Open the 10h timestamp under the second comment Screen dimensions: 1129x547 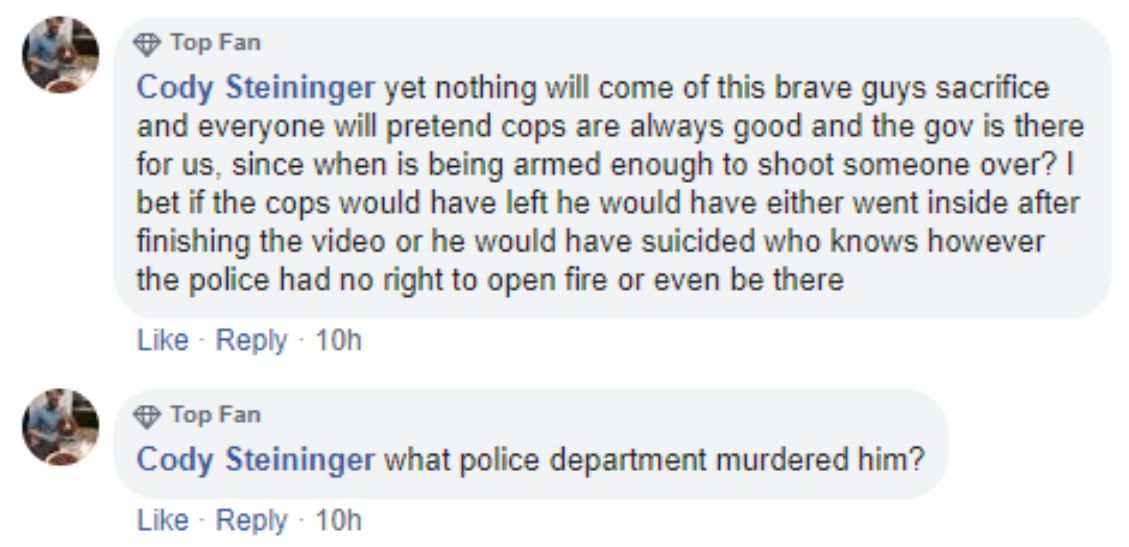point(338,520)
